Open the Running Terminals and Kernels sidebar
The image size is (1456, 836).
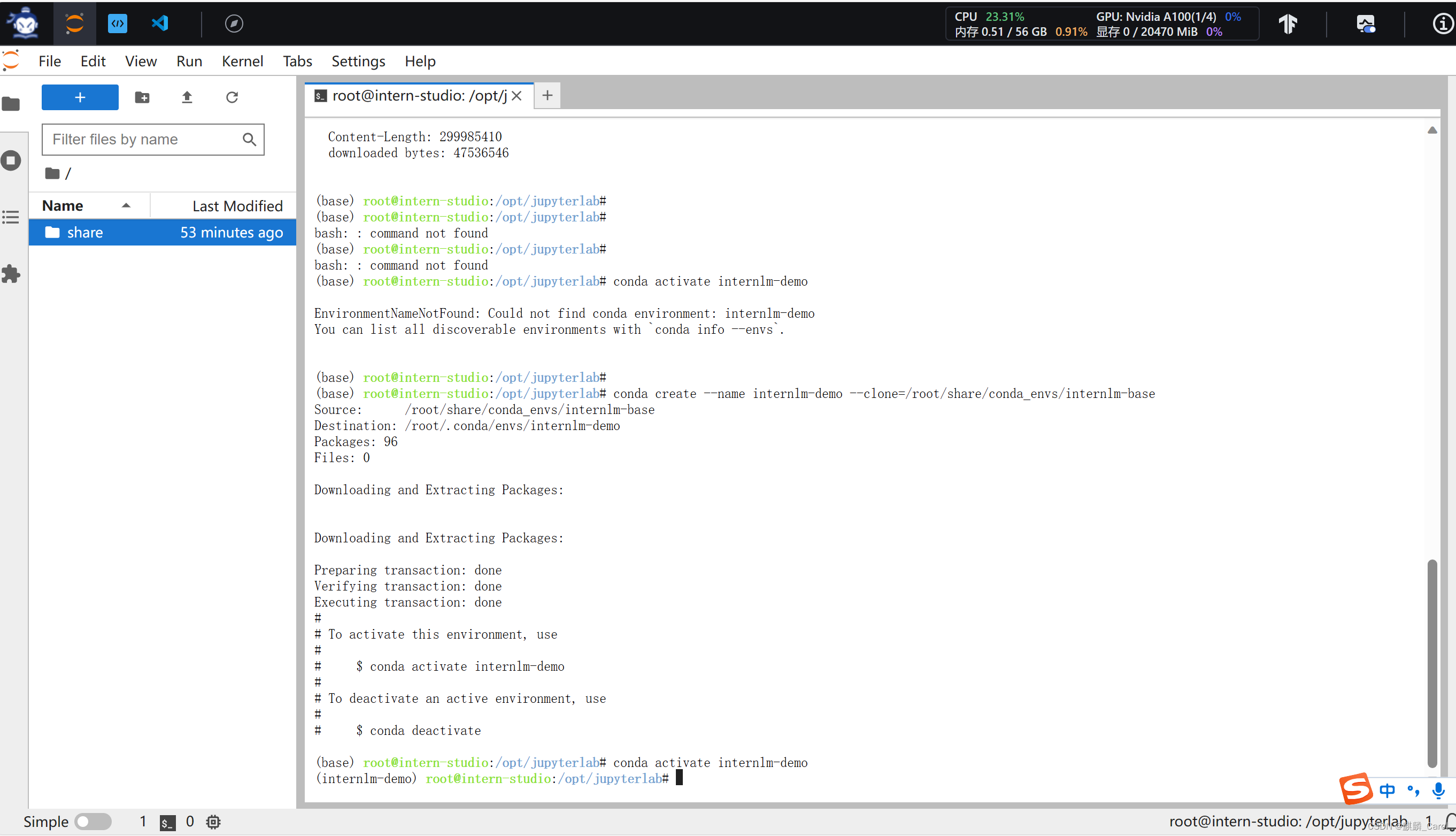pos(11,160)
